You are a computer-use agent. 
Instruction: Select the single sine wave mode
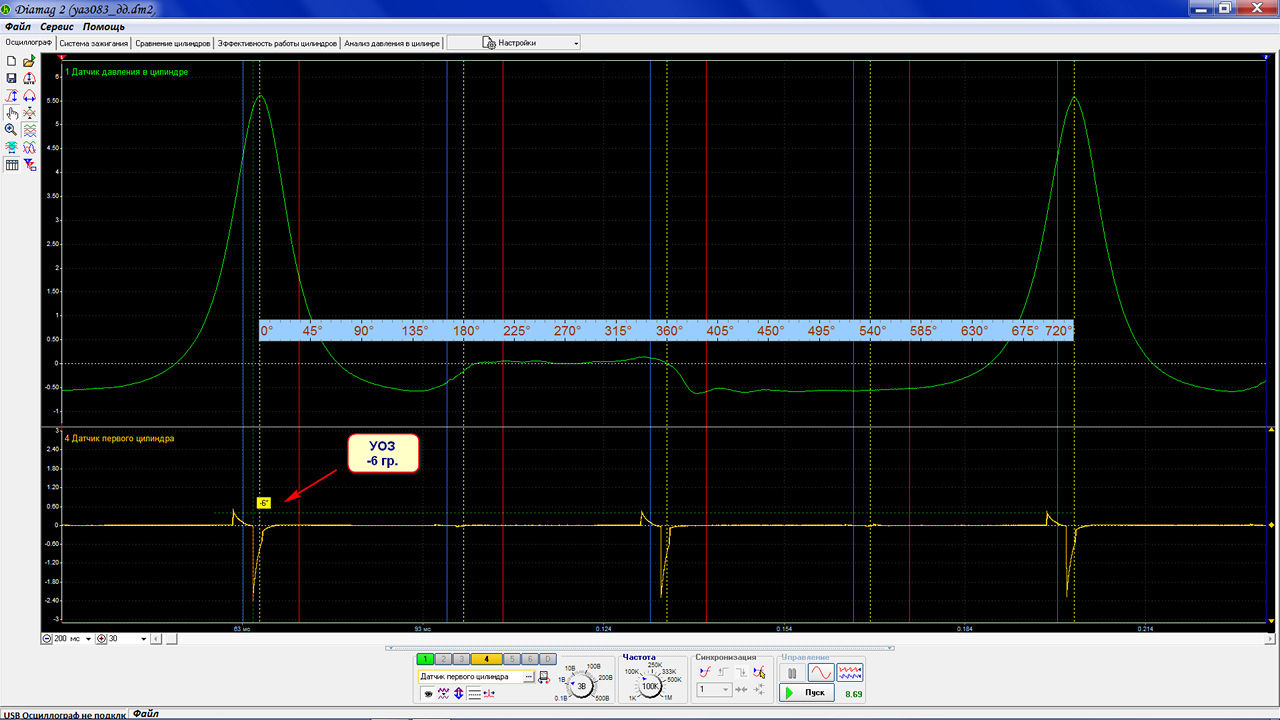(821, 674)
